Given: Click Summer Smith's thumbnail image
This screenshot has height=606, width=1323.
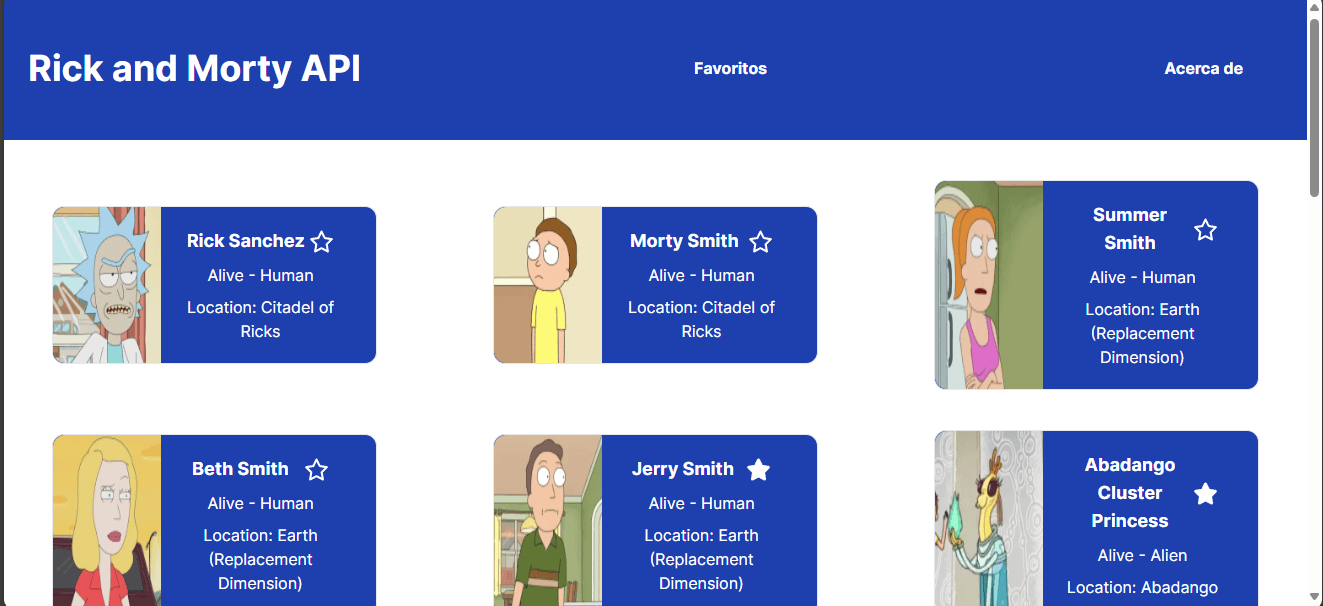Looking at the screenshot, I should [x=989, y=285].
